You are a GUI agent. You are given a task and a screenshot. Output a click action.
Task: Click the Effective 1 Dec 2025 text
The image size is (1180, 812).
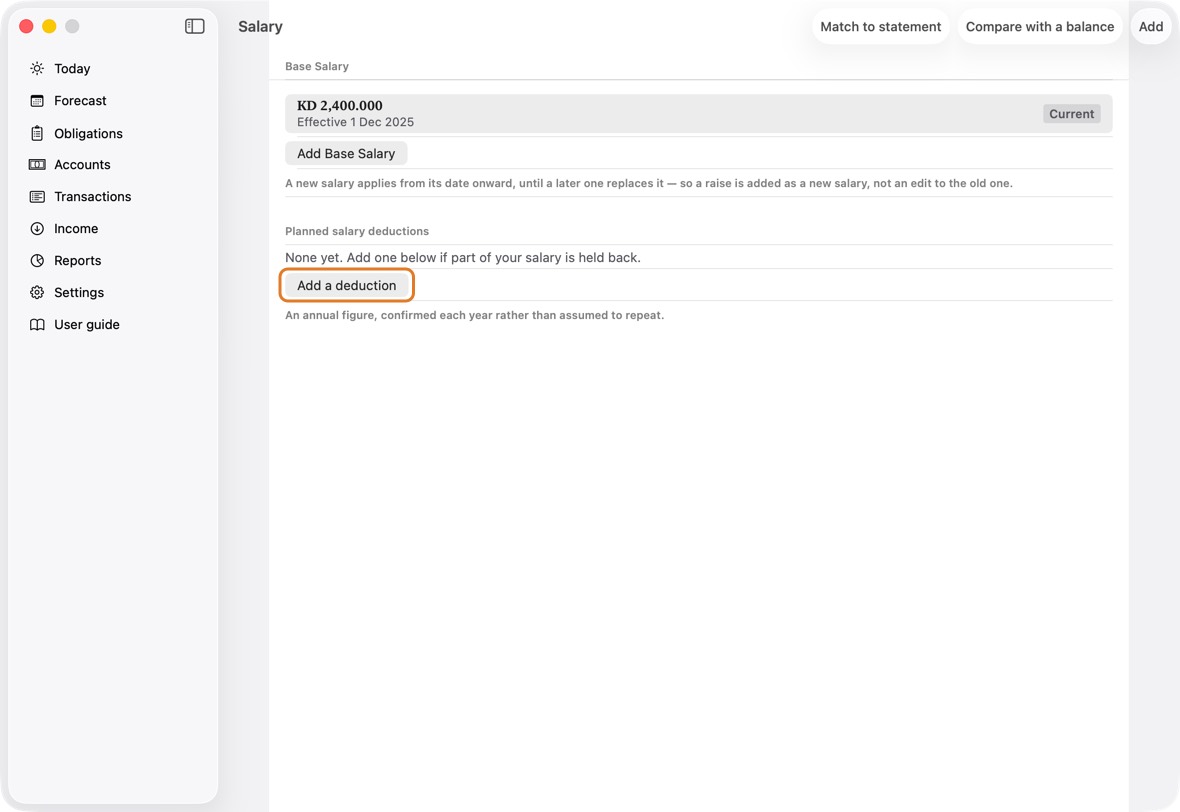coord(355,122)
